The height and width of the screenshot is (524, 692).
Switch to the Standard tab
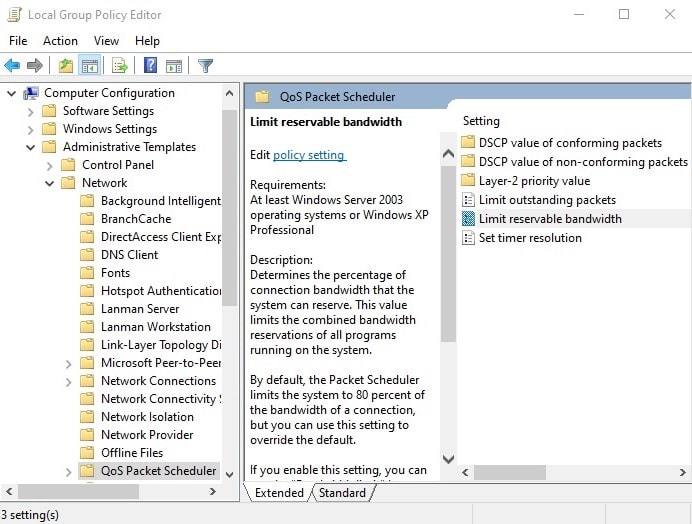click(x=342, y=493)
